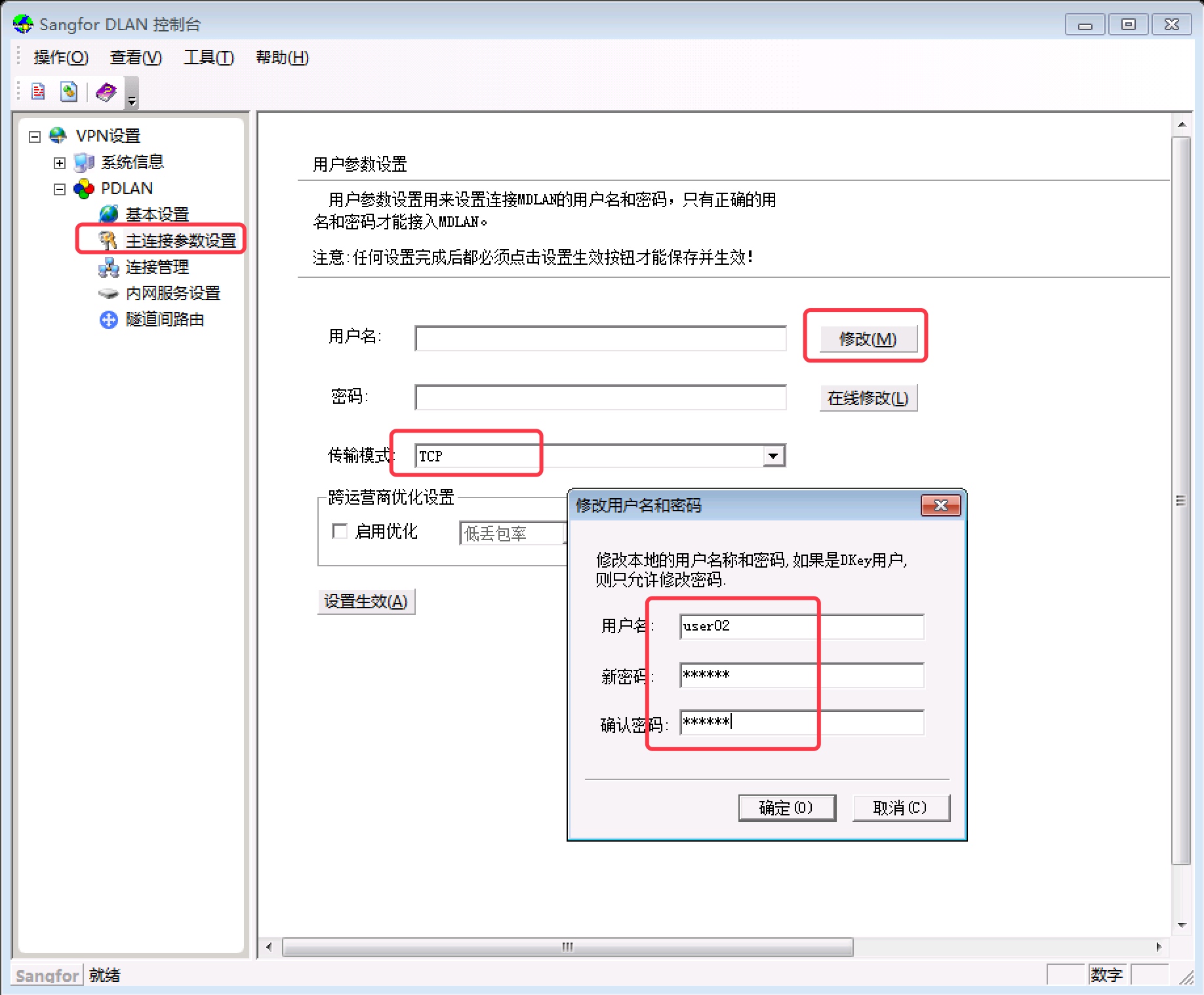Open the toolbar overflow options arrow
The height and width of the screenshot is (995, 1204).
click(132, 92)
